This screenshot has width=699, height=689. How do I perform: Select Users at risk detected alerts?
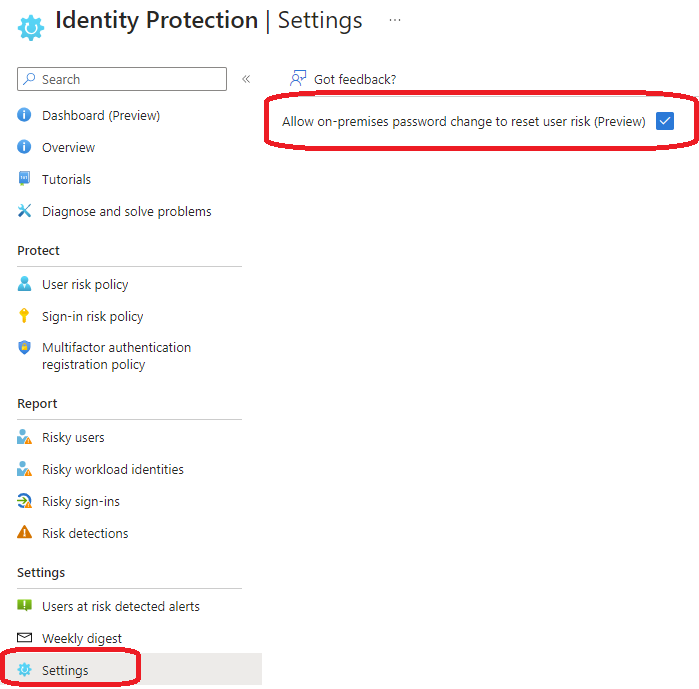coord(120,607)
